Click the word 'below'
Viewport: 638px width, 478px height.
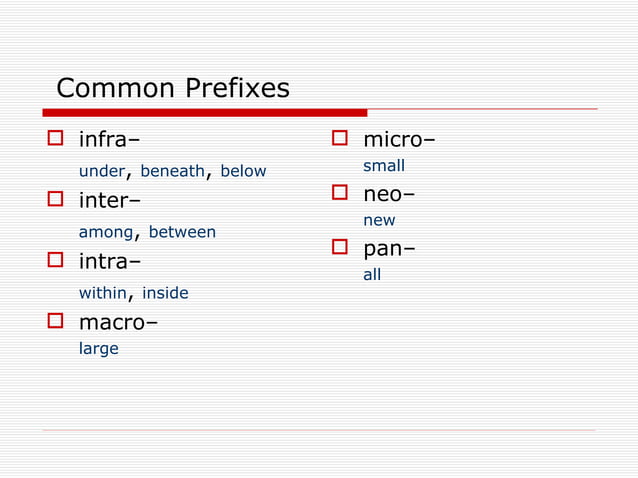[243, 171]
